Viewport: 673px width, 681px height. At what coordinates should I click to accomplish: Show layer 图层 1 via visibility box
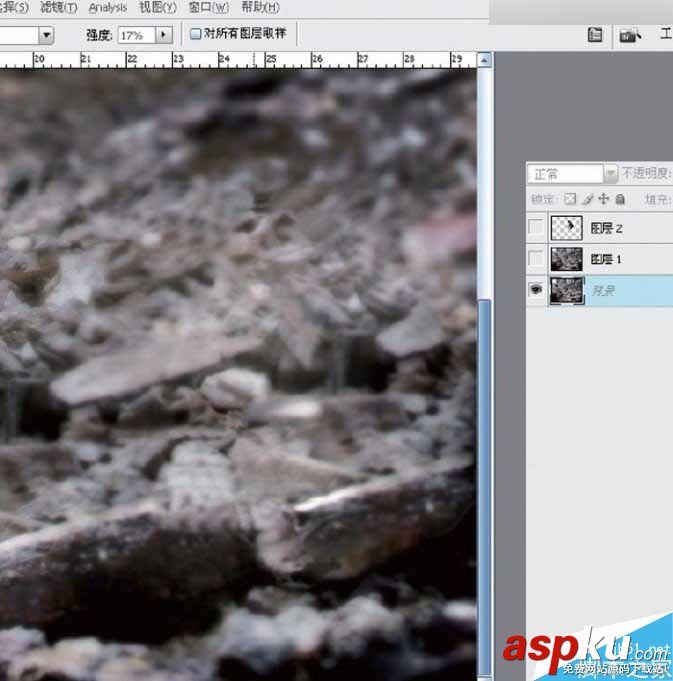click(x=536, y=259)
